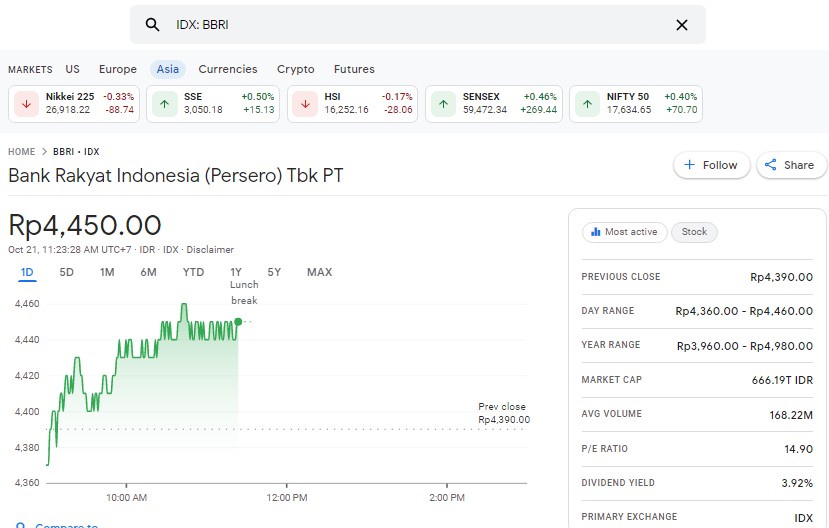Click the 4,460 y-axis label
This screenshot has height=528, width=829.
27,304
